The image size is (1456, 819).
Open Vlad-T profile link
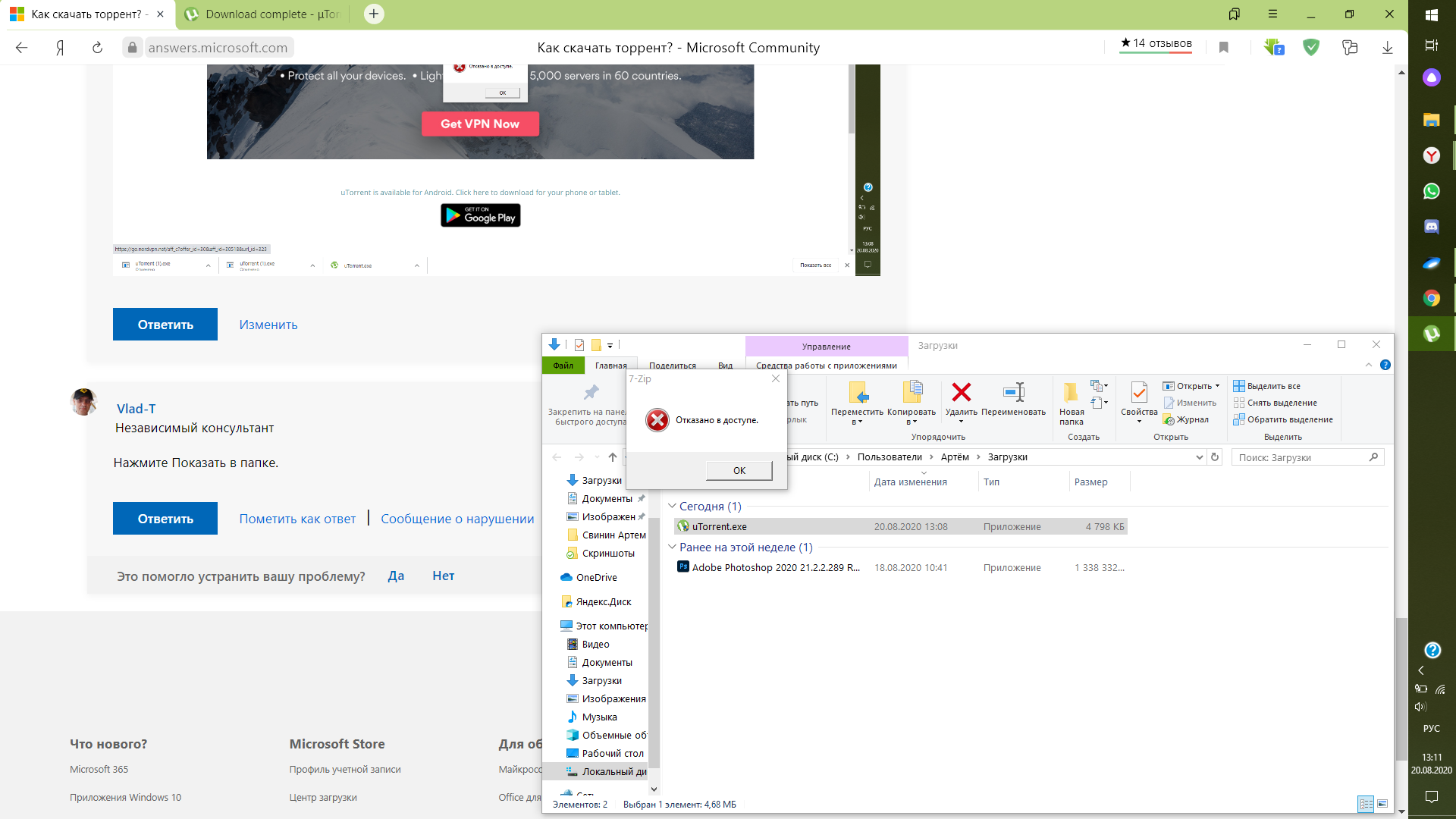coord(136,409)
